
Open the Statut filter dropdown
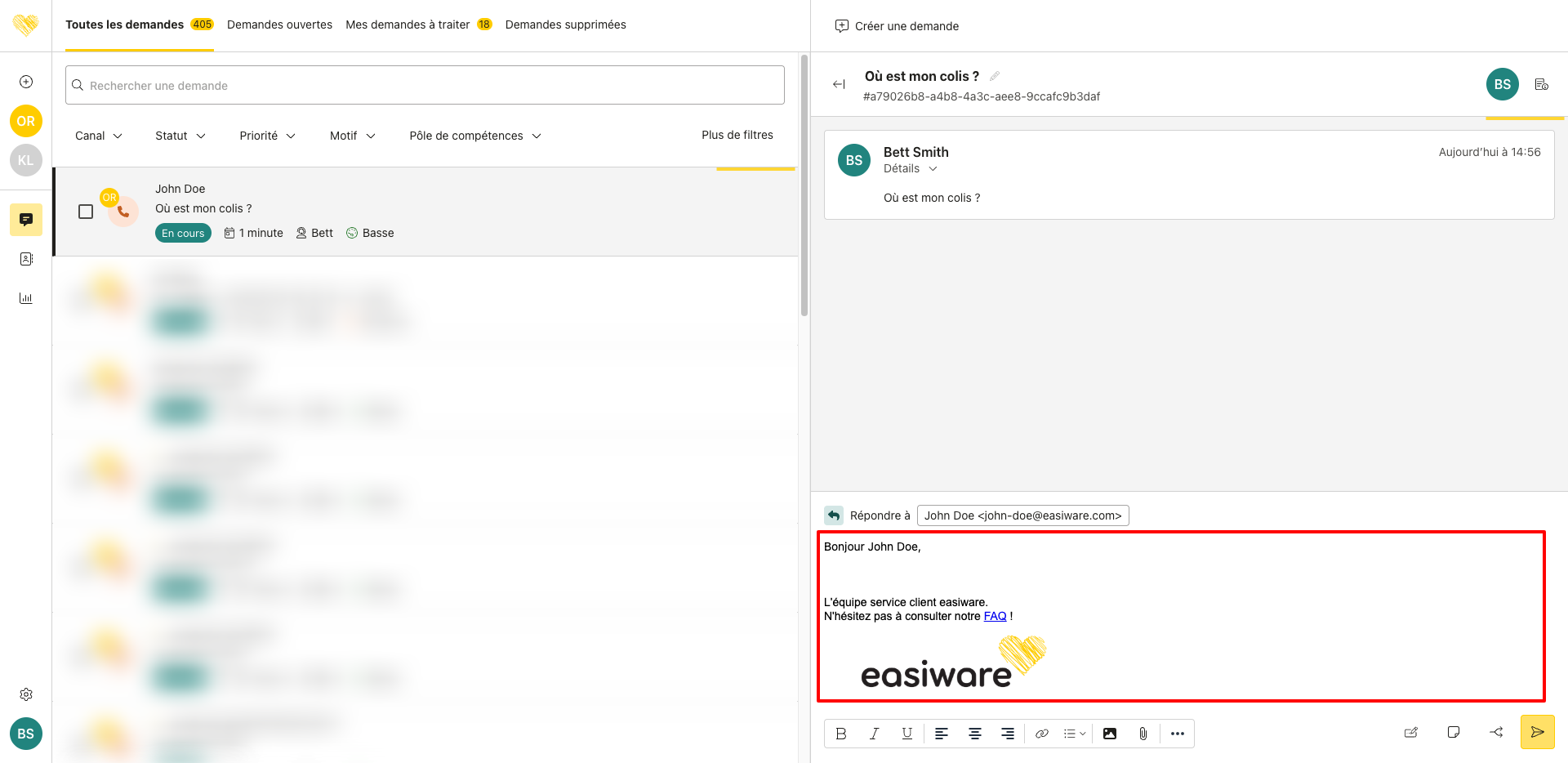tap(180, 136)
